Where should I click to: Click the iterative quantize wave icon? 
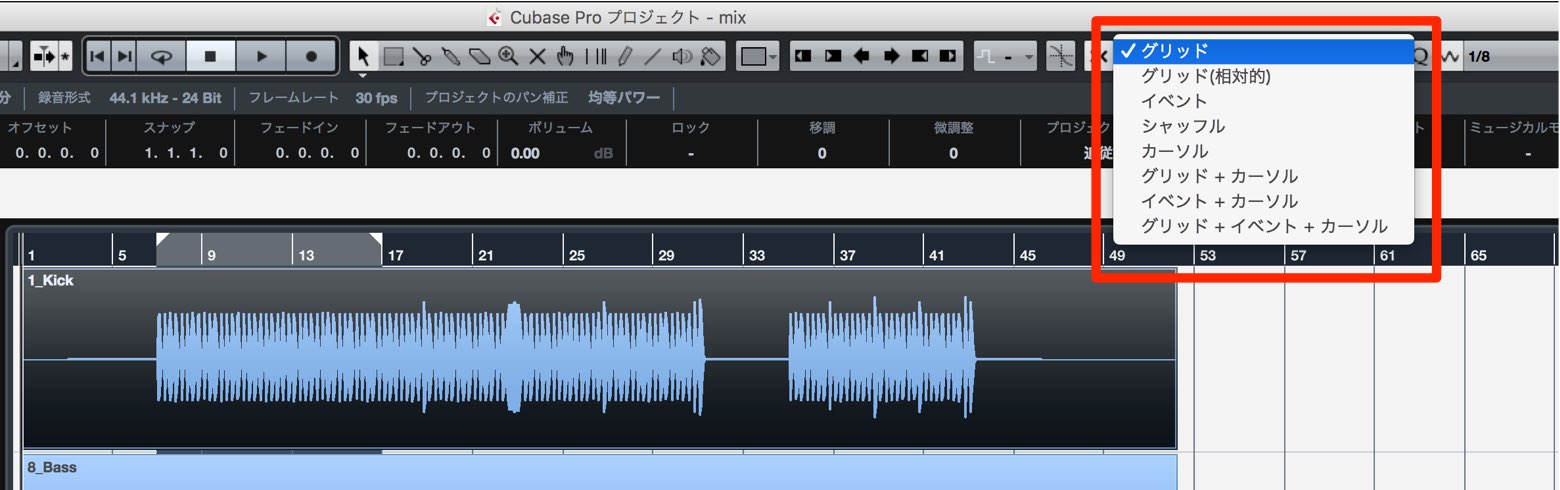tap(1449, 57)
